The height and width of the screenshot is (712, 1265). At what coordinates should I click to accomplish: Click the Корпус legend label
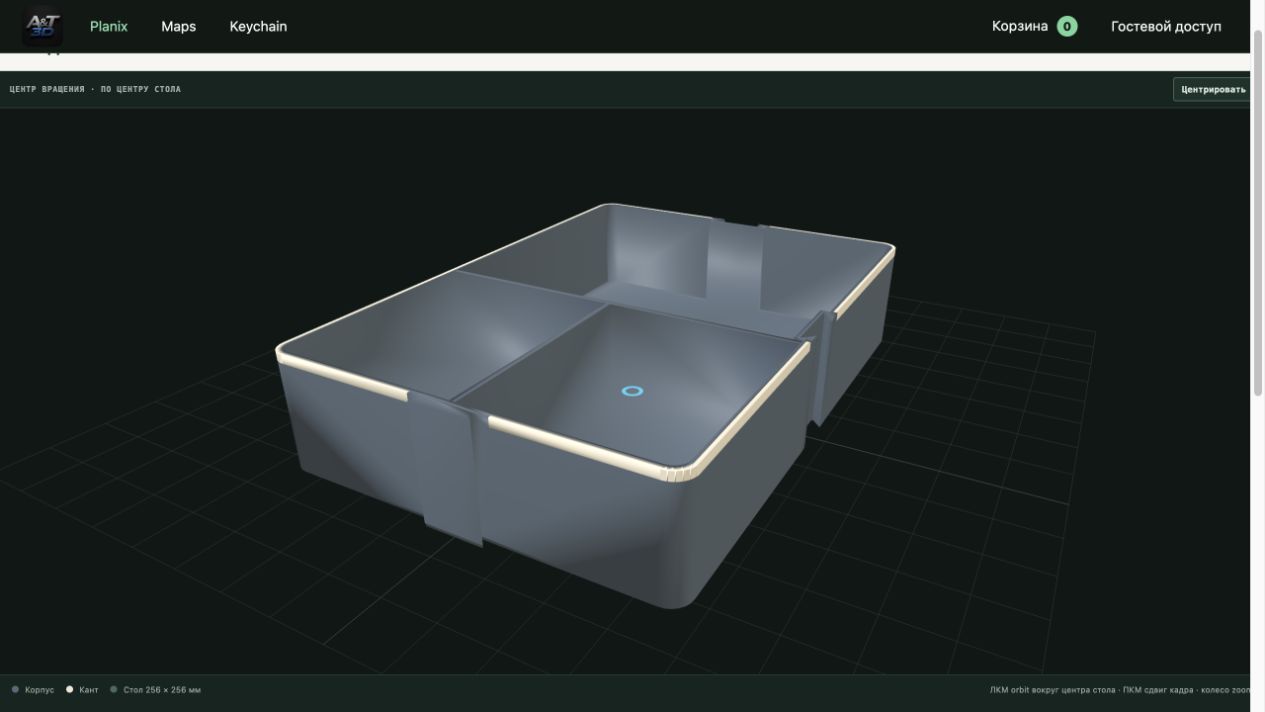point(40,690)
